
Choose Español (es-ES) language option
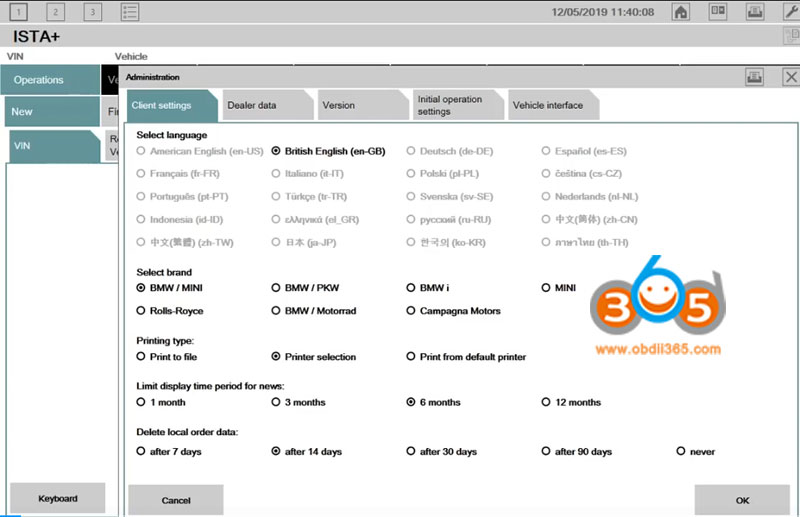[x=584, y=151]
